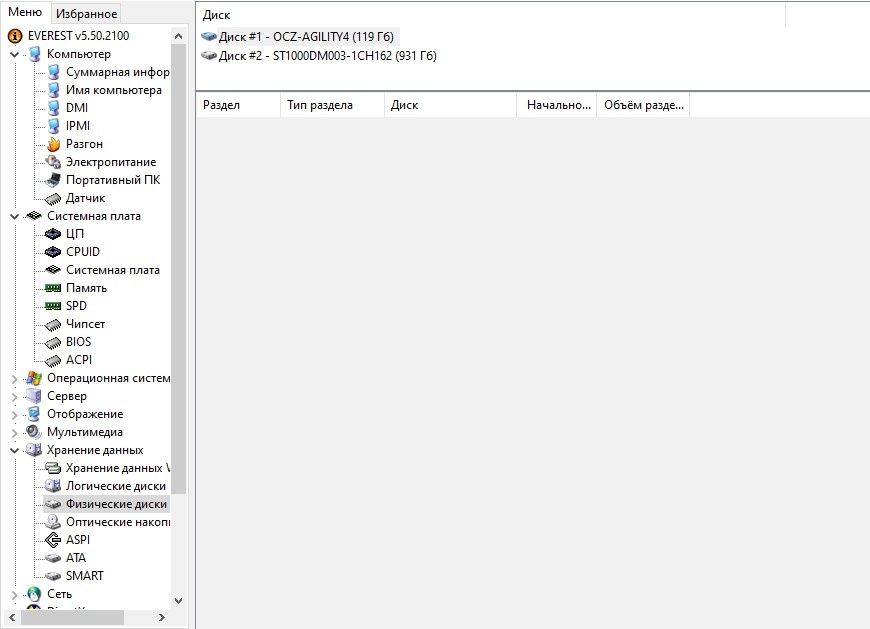Click the Электропитание power icon
The width and height of the screenshot is (870, 629).
tap(53, 162)
